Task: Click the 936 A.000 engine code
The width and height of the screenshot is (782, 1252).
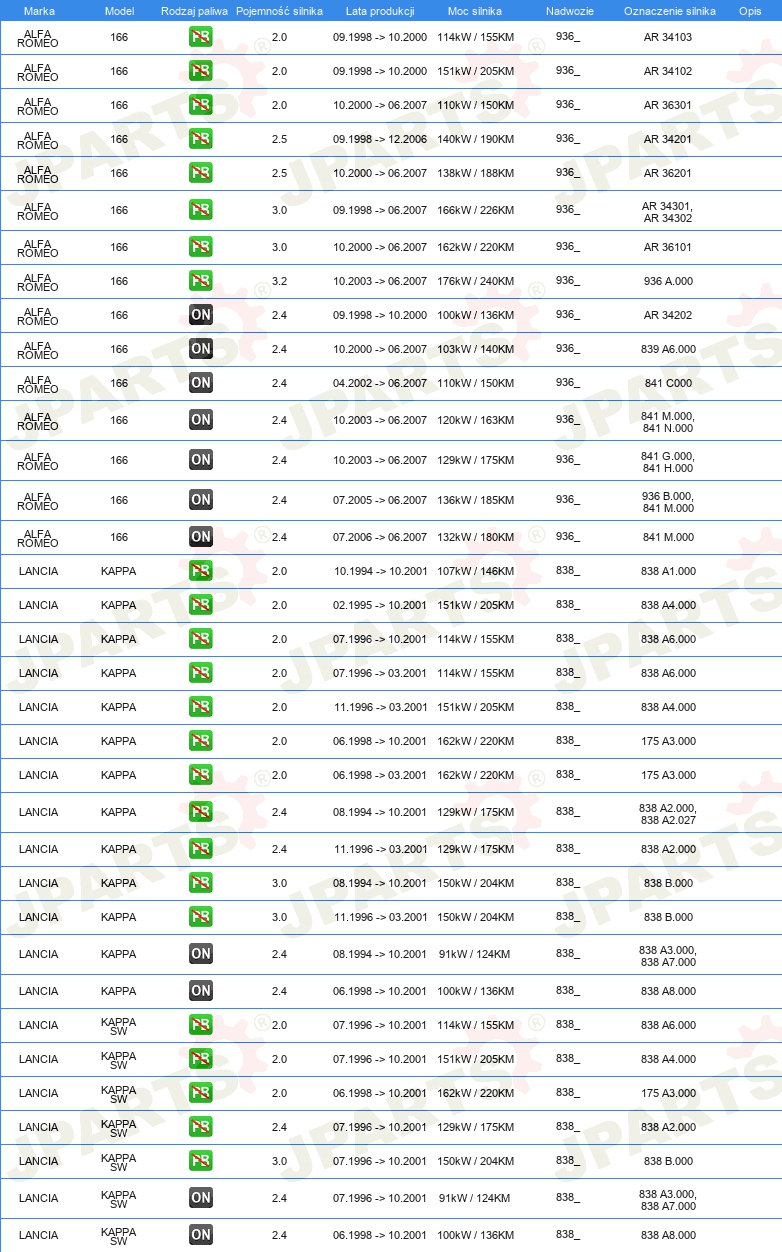Action: coord(668,282)
